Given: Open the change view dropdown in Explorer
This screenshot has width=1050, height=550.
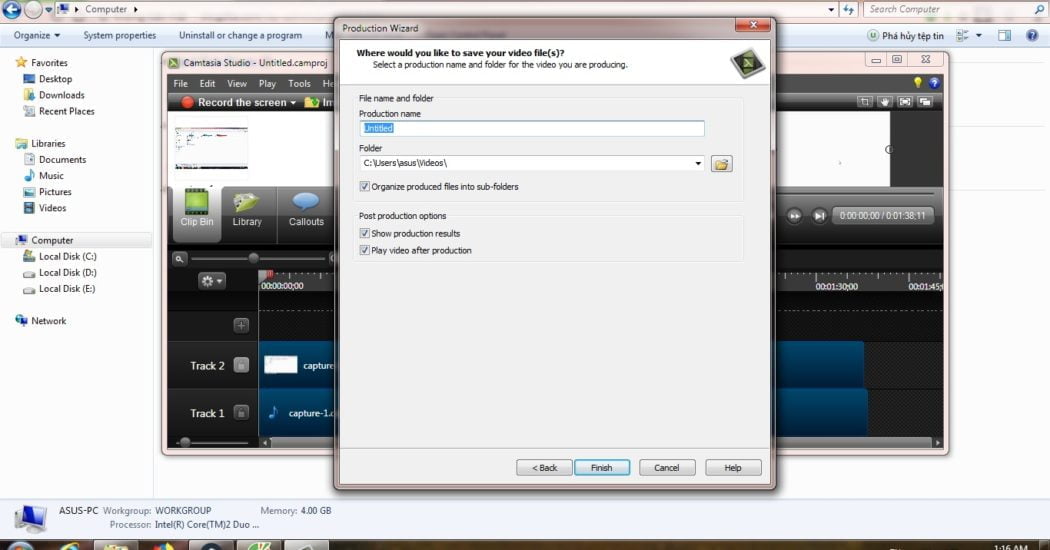Looking at the screenshot, I should (x=978, y=35).
